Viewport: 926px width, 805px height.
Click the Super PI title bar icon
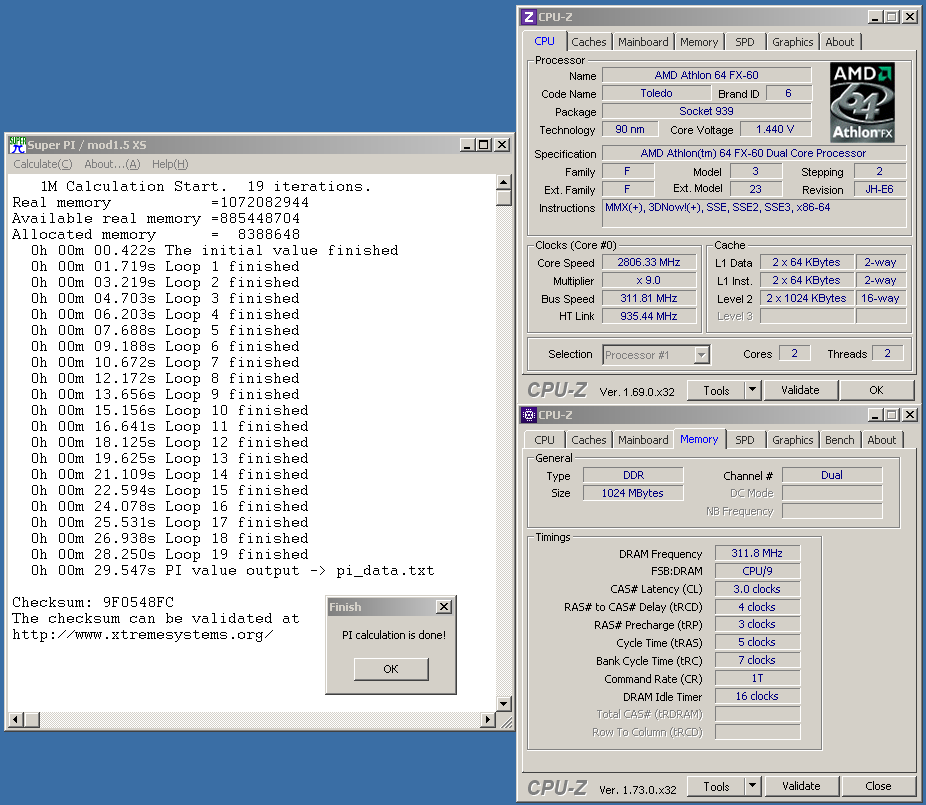tap(17, 145)
